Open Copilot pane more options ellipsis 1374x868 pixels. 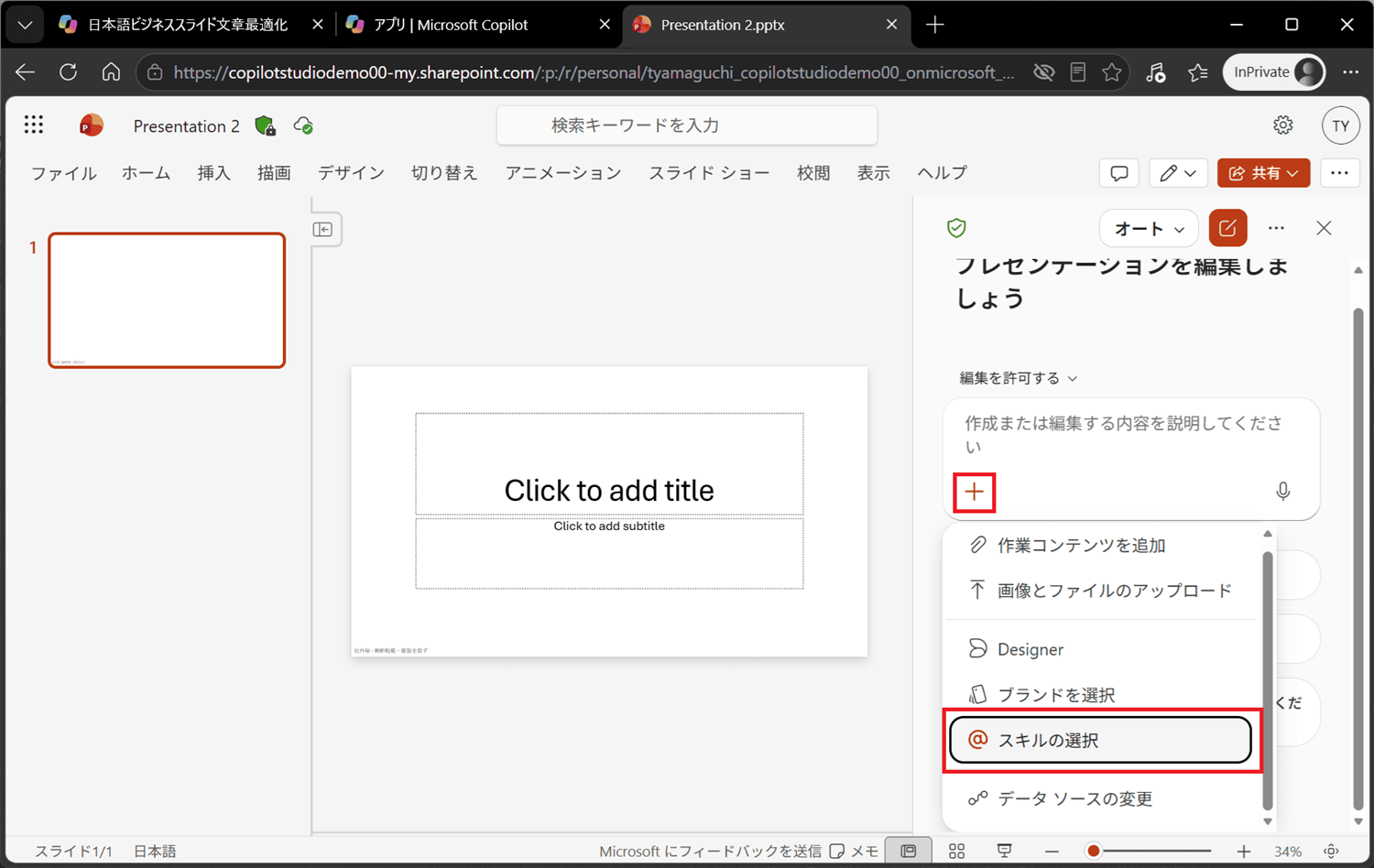click(x=1276, y=228)
